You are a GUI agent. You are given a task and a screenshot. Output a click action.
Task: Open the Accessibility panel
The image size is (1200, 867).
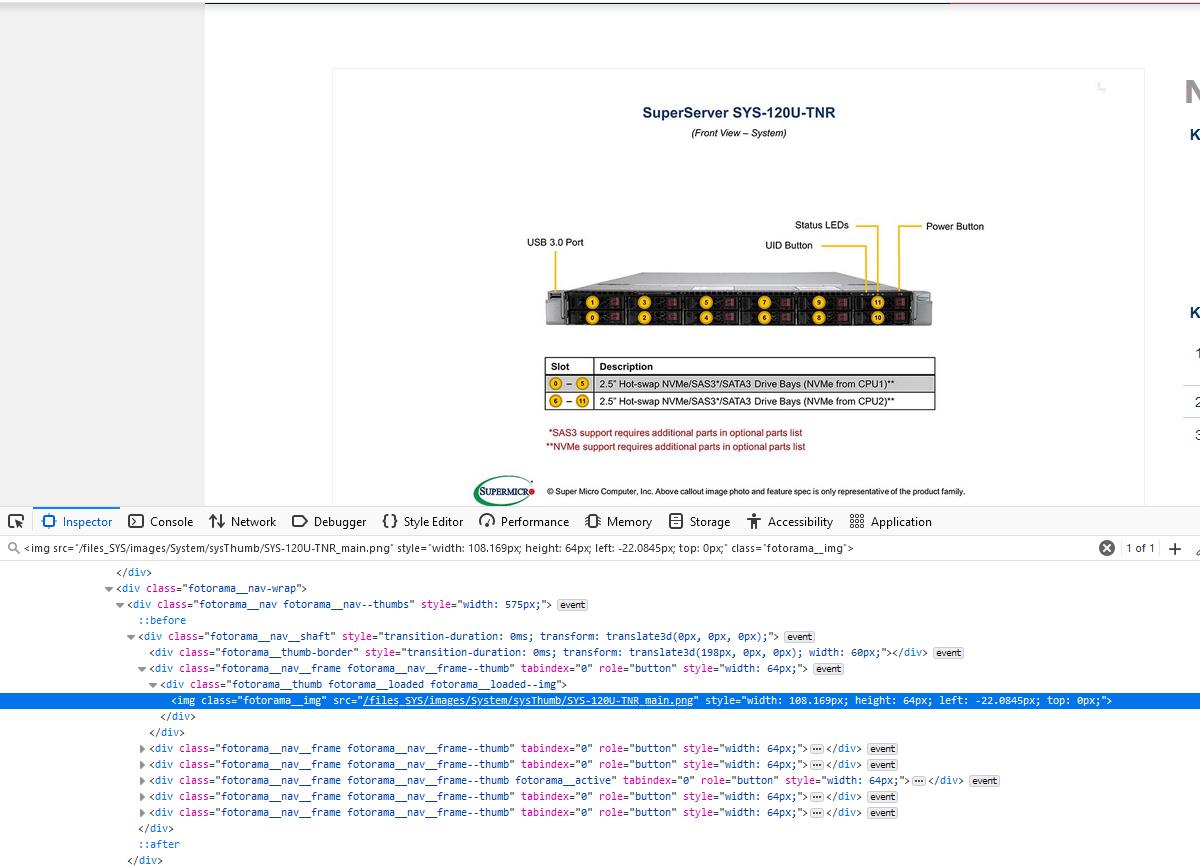pos(789,521)
